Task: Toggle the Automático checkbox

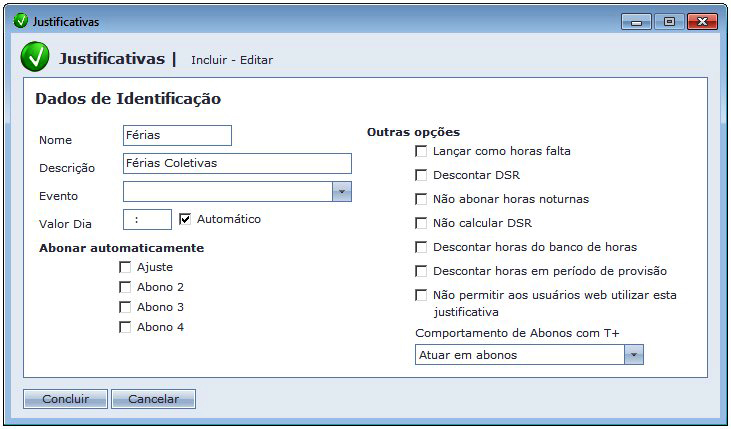Action: (185, 219)
